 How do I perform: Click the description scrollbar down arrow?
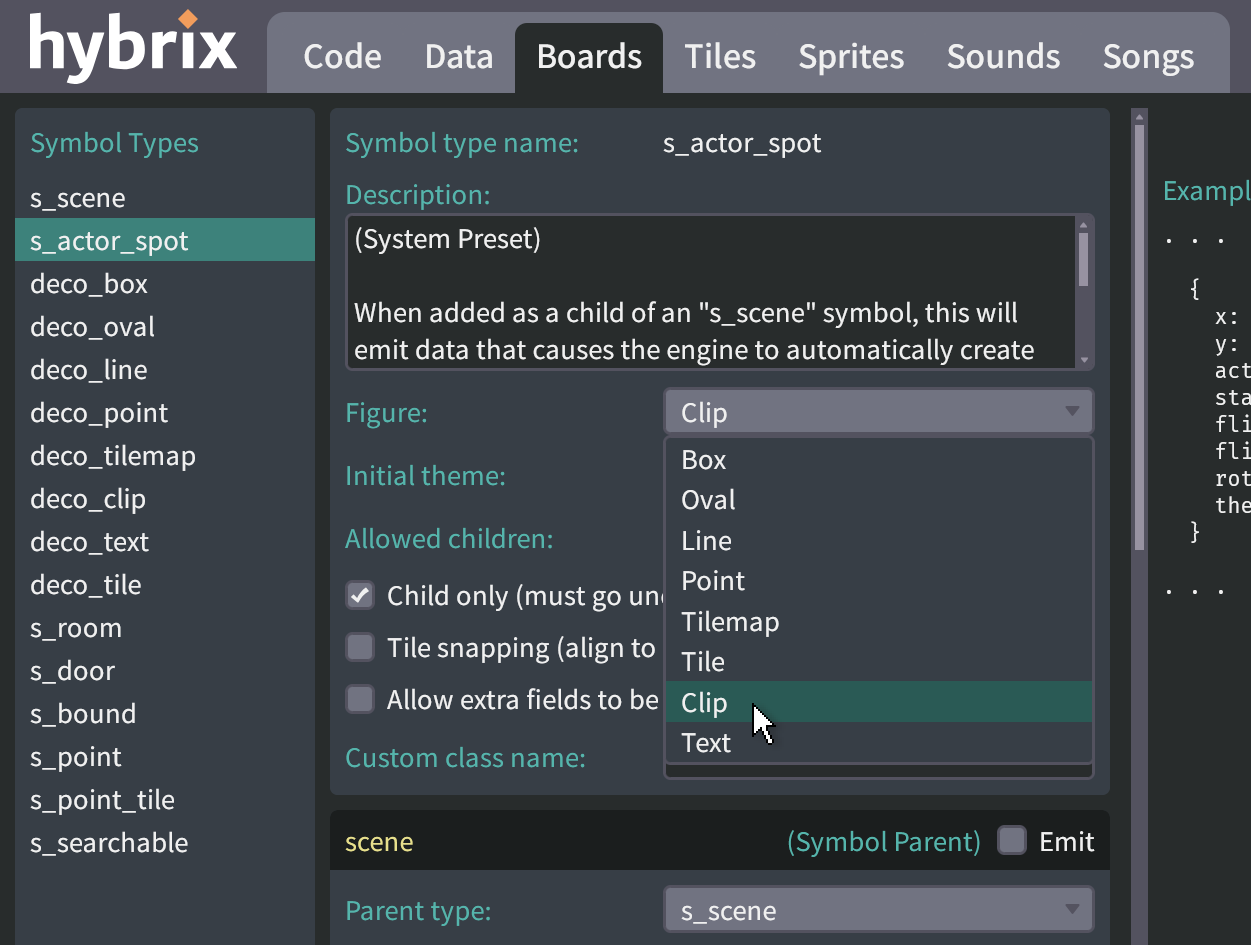click(1083, 359)
